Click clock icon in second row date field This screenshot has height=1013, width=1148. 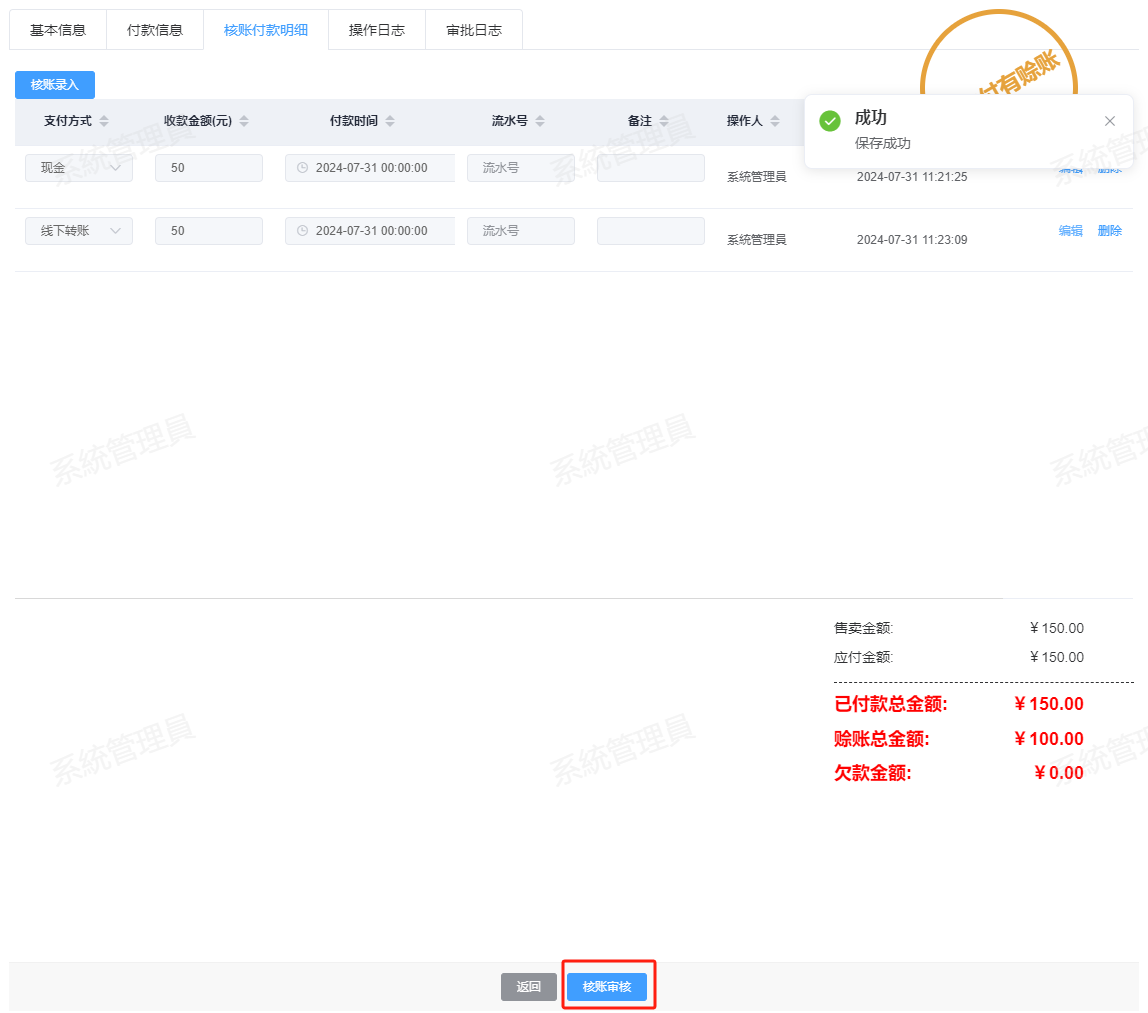(302, 231)
